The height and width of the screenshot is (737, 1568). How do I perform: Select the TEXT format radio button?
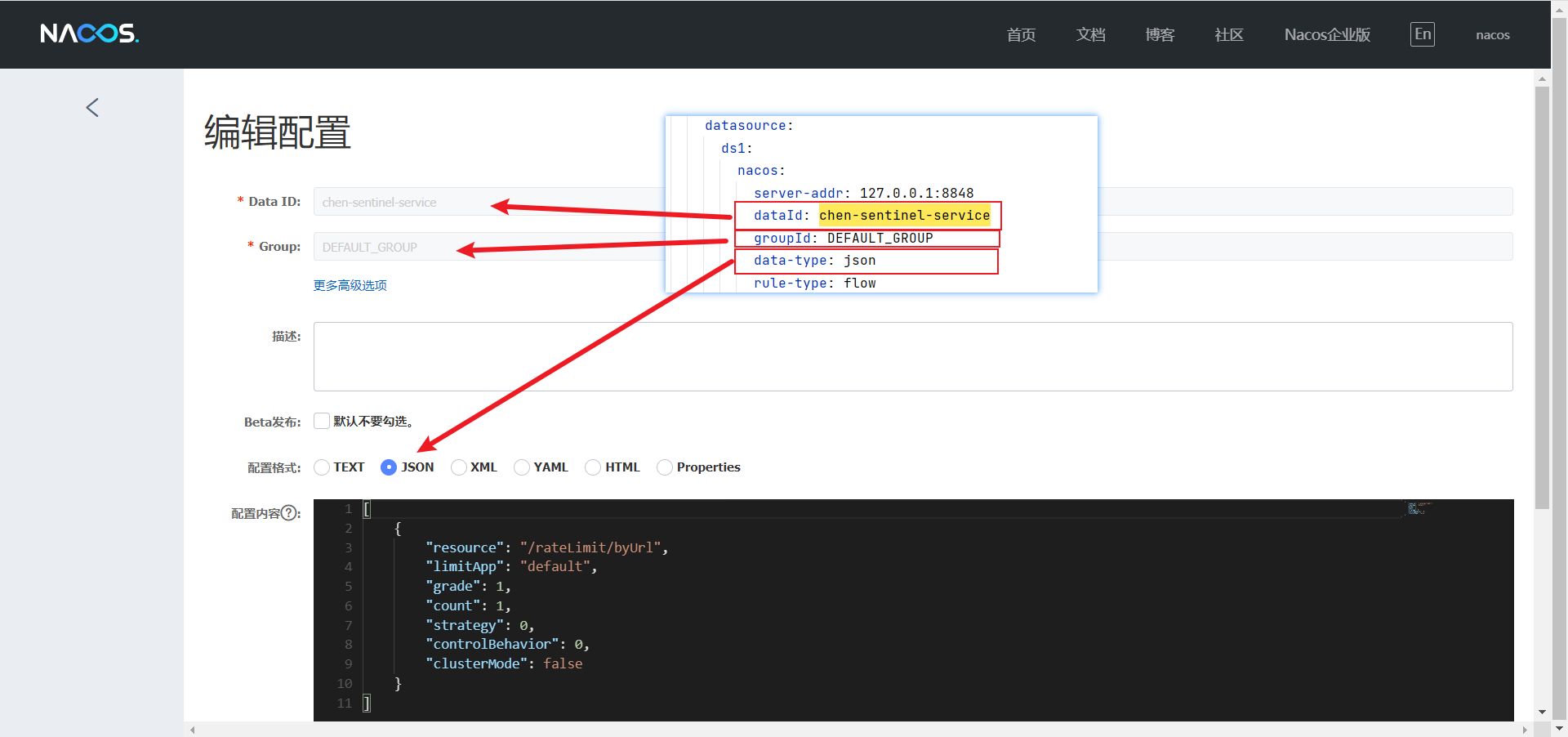click(x=322, y=467)
